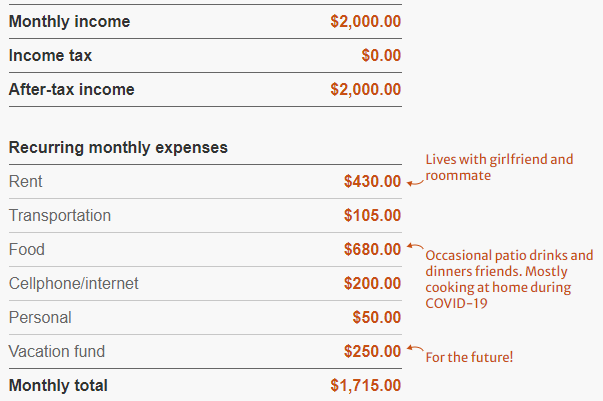Click the arrow beside the Vacation fund amount
The width and height of the screenshot is (603, 401).
[x=415, y=348]
